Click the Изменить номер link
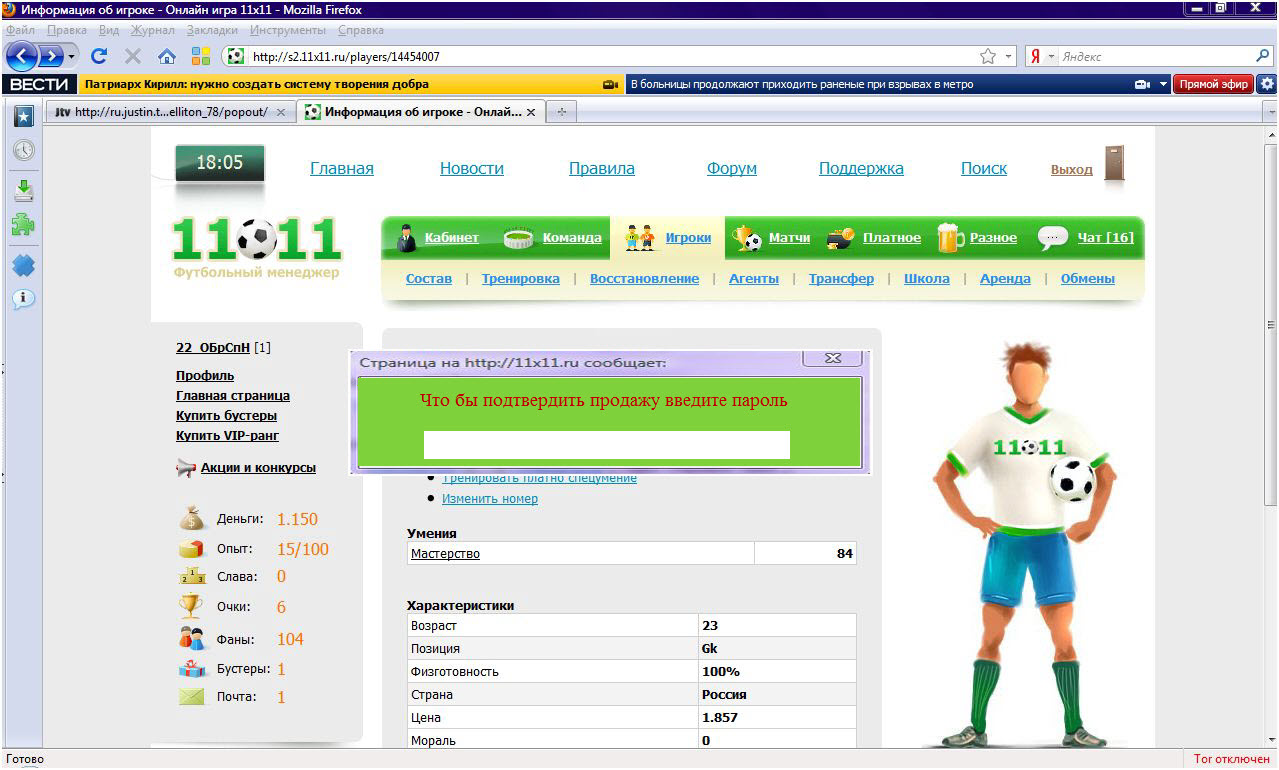Viewport: 1279px width, 770px height. [x=490, y=499]
